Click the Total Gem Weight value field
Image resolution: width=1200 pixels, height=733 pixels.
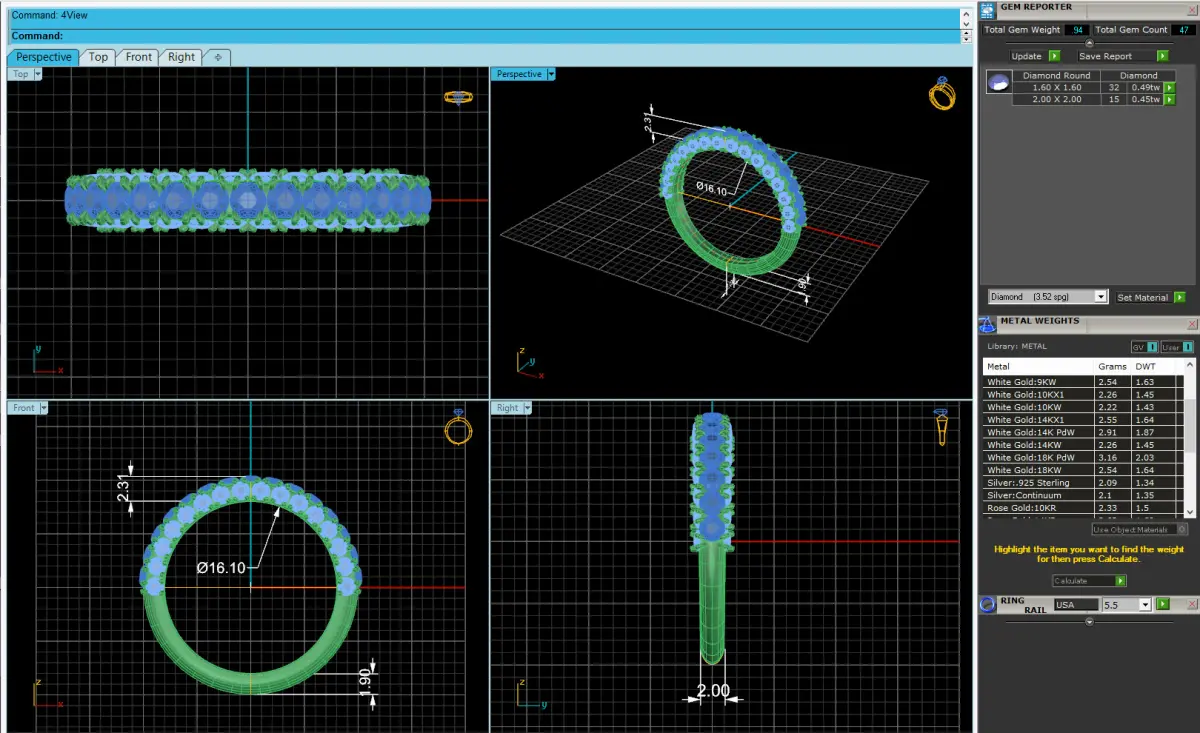pos(1077,30)
